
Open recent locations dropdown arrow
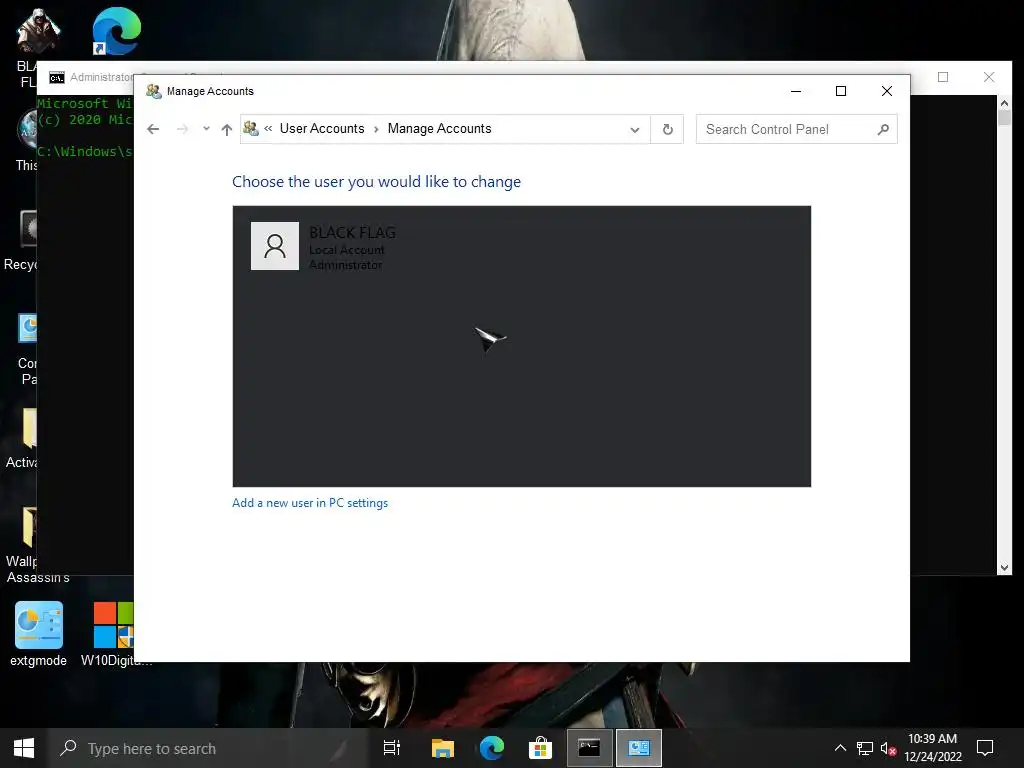point(206,129)
